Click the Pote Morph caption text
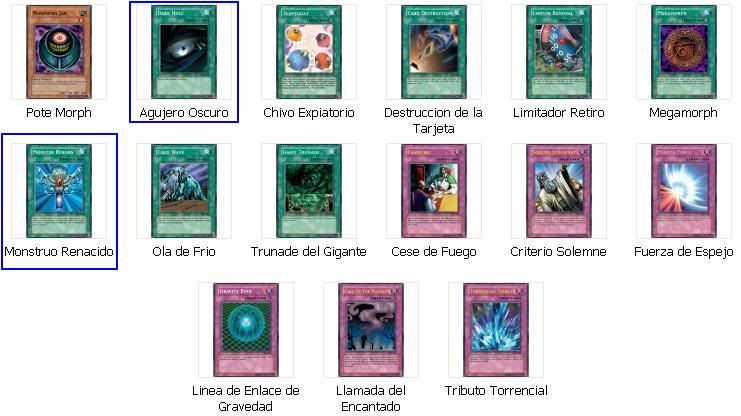The height and width of the screenshot is (416, 741). (x=59, y=113)
